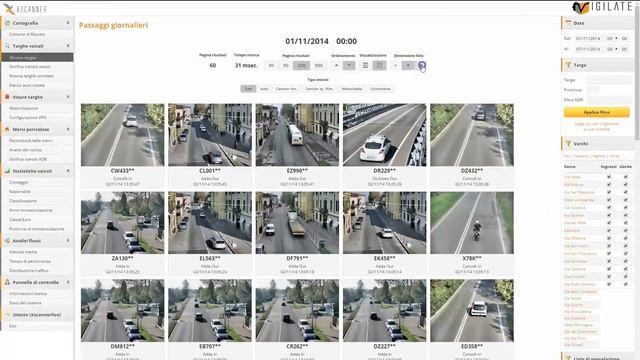Set 500 results per page
The height and width of the screenshot is (360, 640).
[319, 65]
